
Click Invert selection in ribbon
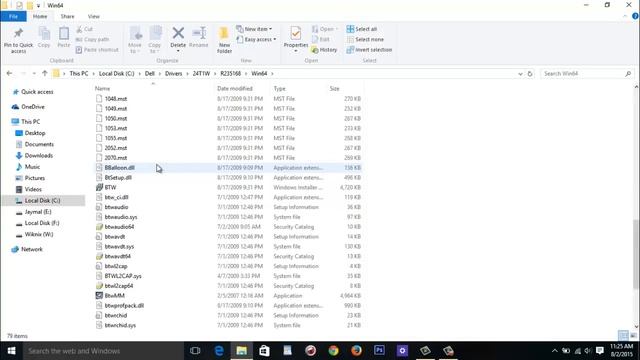(x=369, y=49)
